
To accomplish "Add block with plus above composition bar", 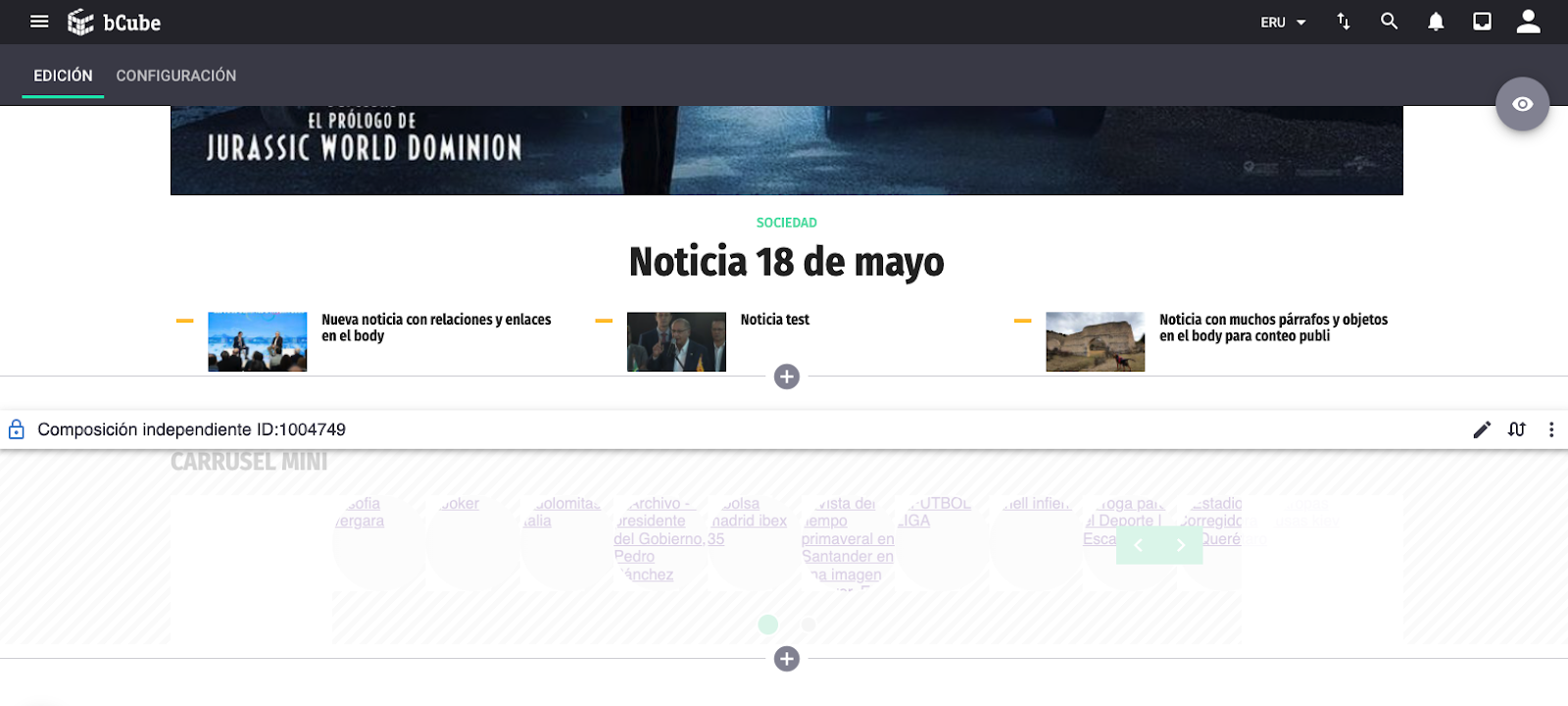I will tap(786, 377).
